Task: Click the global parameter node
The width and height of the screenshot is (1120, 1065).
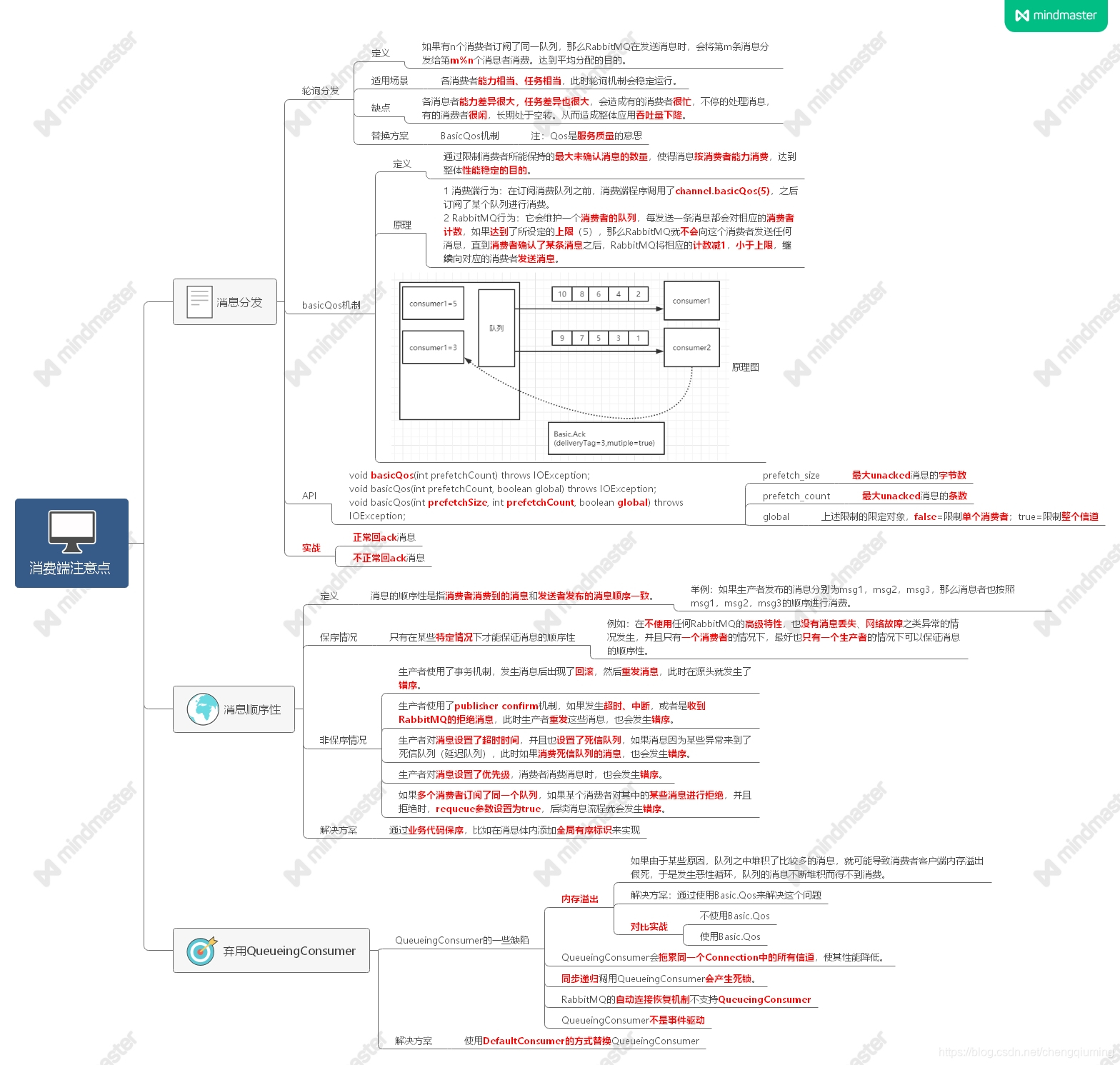Action: 776,516
